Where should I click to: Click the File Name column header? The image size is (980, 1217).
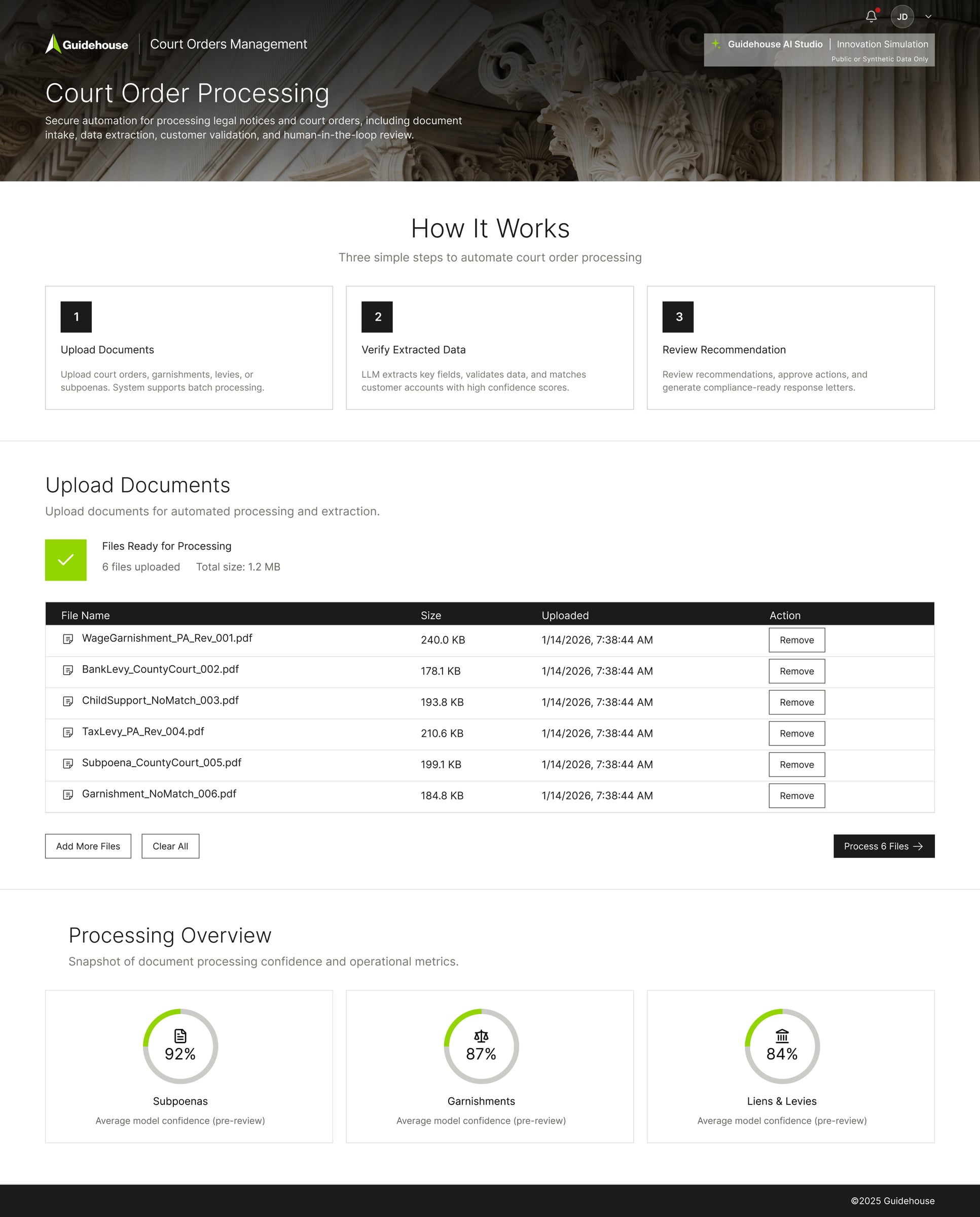[x=86, y=615]
